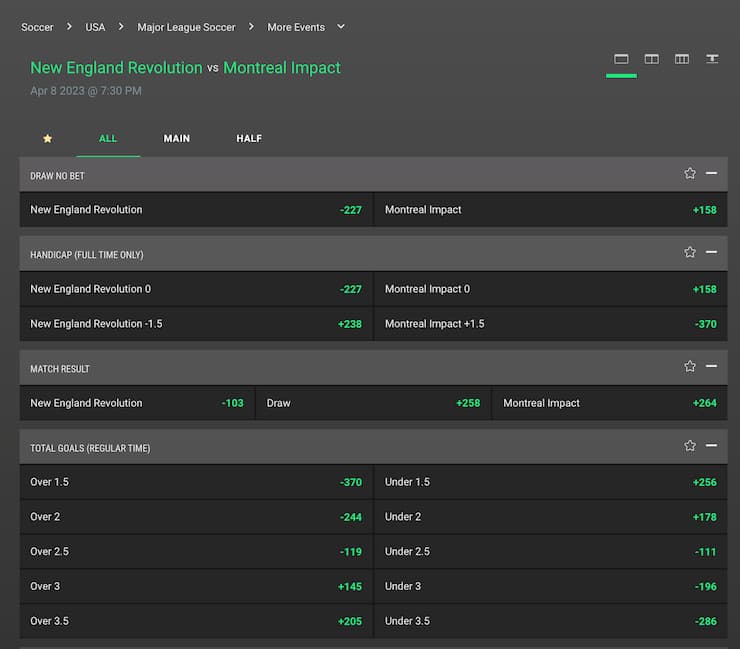
Task: Pick Over 2.5 goals at -119
Action: coord(196,552)
